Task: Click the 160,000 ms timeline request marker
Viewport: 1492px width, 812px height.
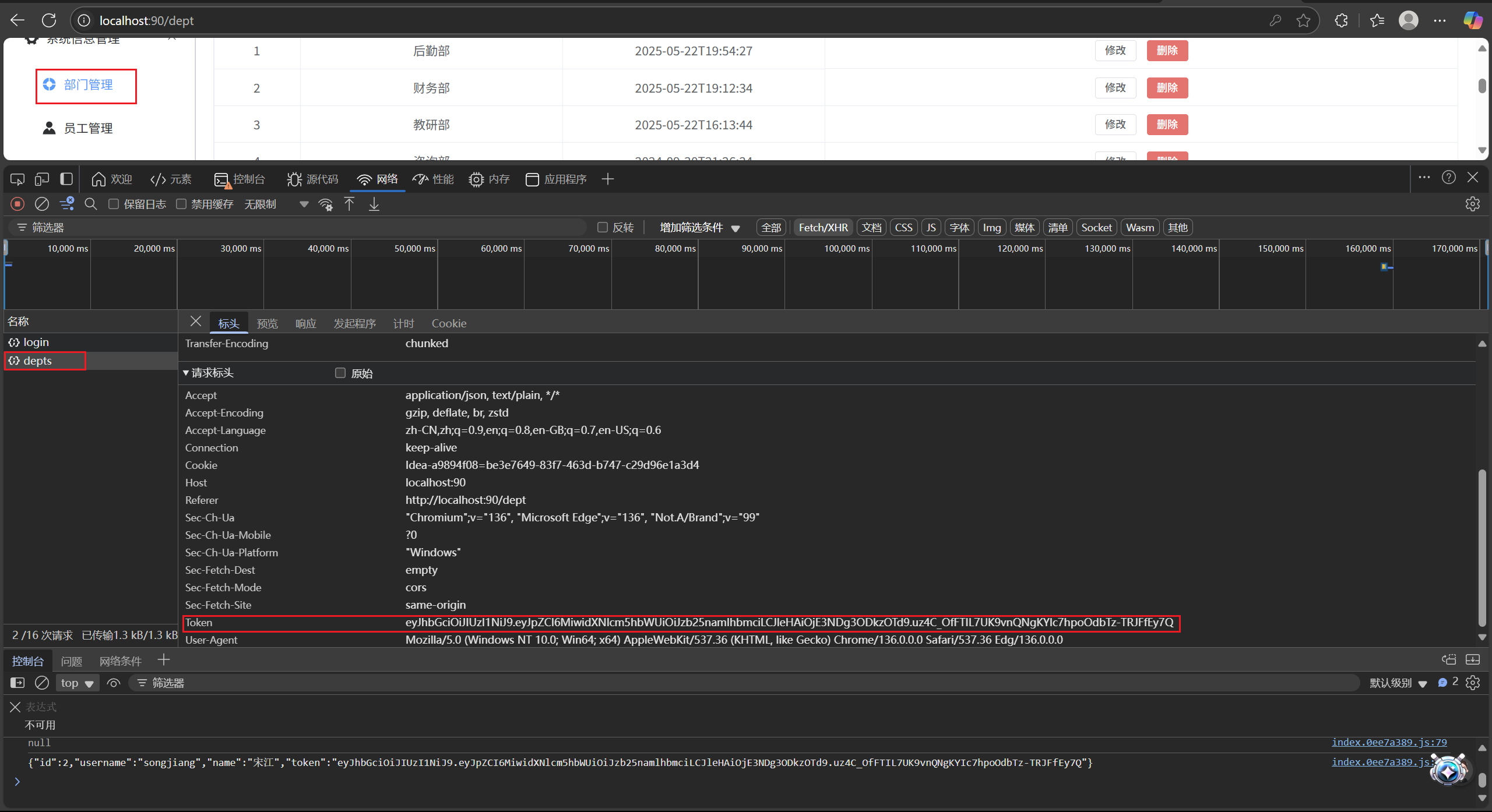Action: (1384, 267)
